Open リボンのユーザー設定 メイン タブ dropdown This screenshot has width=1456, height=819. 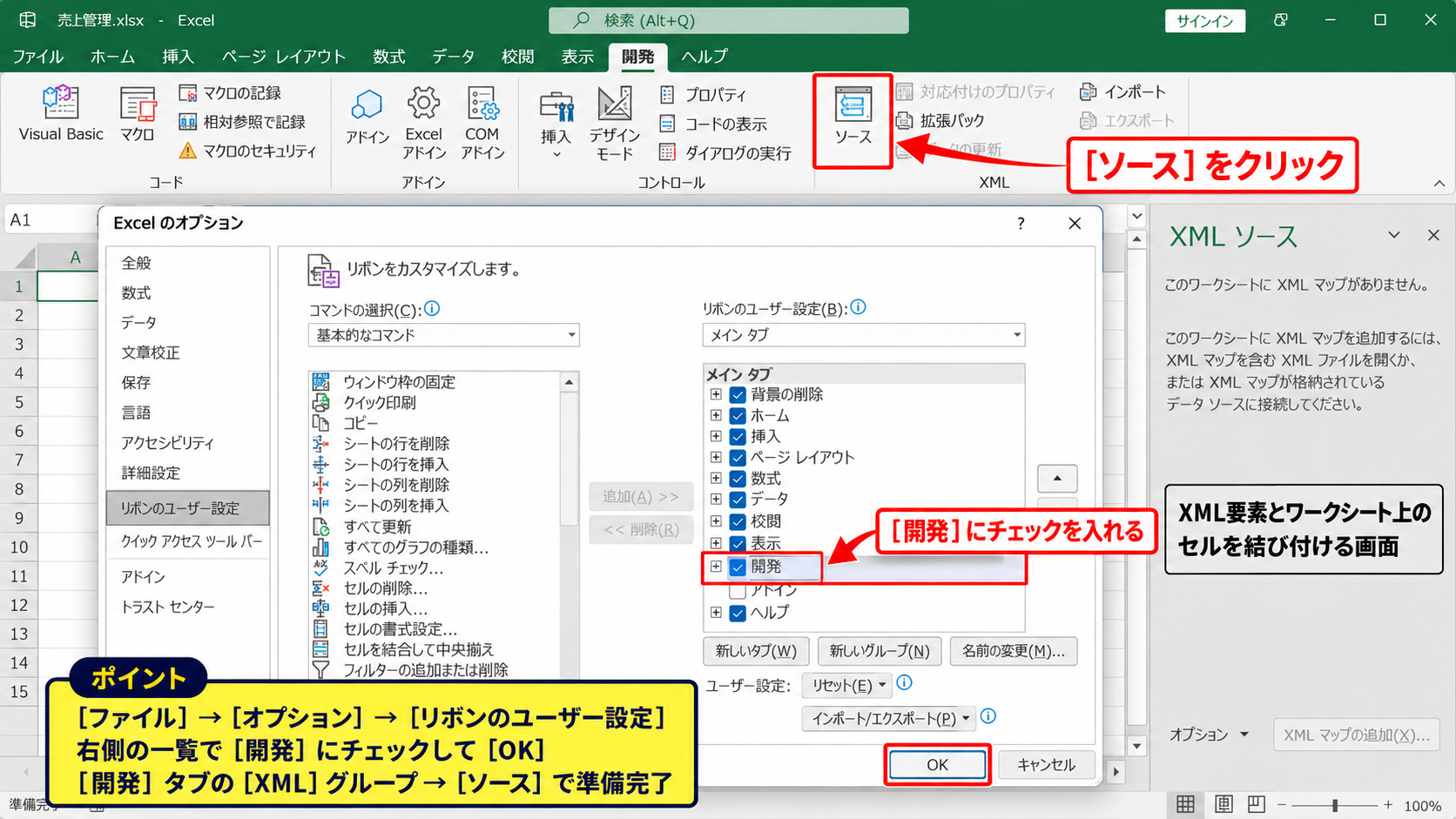coord(864,335)
